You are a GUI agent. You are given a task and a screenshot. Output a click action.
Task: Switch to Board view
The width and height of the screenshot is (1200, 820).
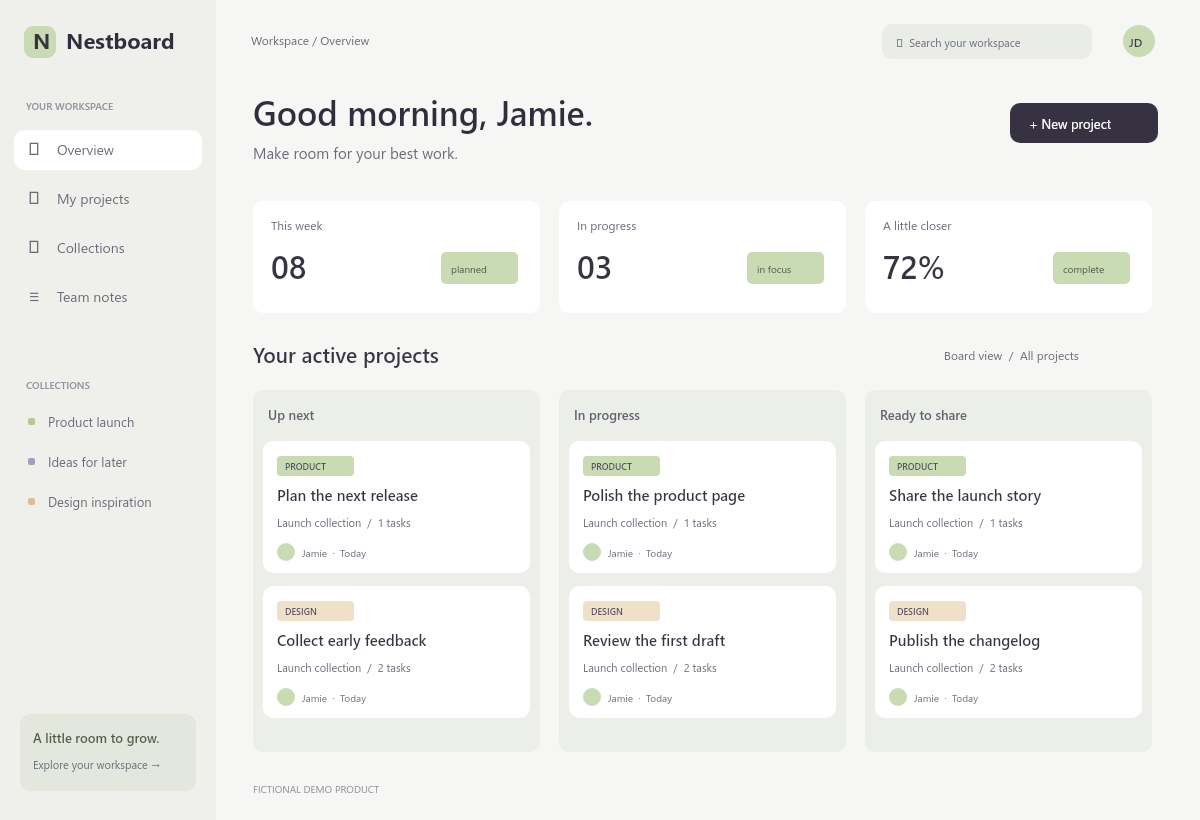point(973,356)
